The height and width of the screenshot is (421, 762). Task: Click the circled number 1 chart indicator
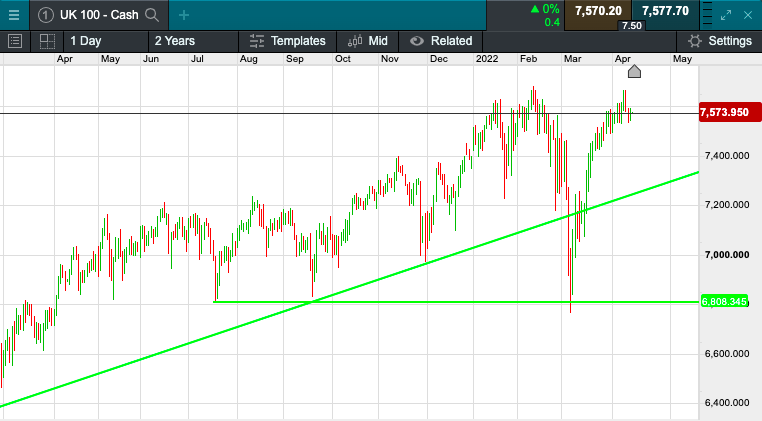click(x=45, y=15)
